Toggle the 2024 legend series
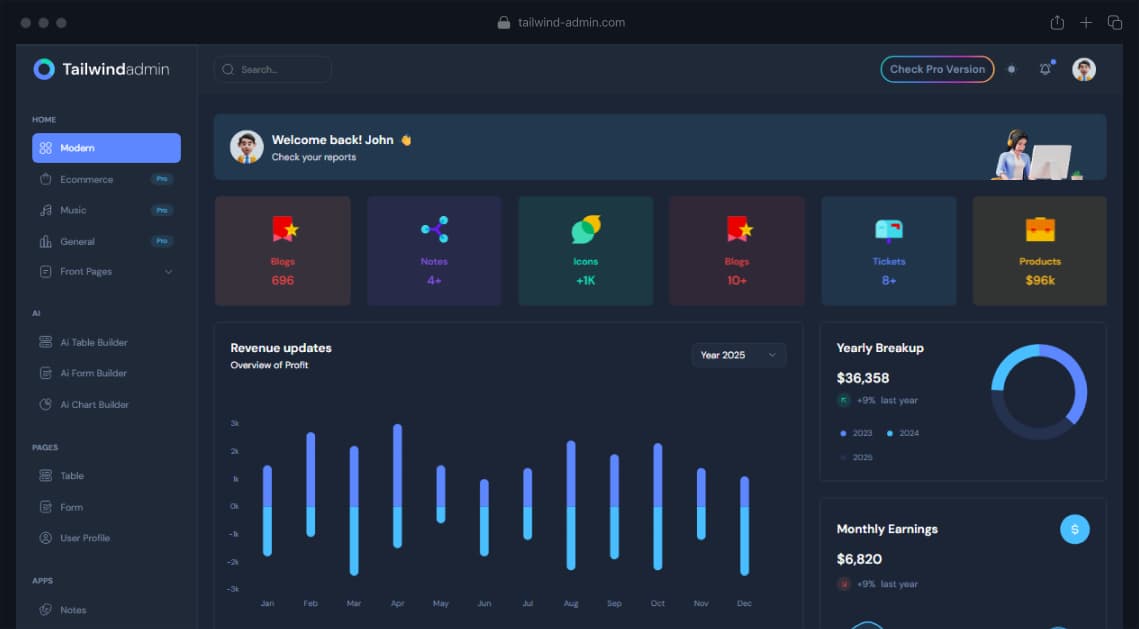The image size is (1139, 629). click(x=903, y=433)
